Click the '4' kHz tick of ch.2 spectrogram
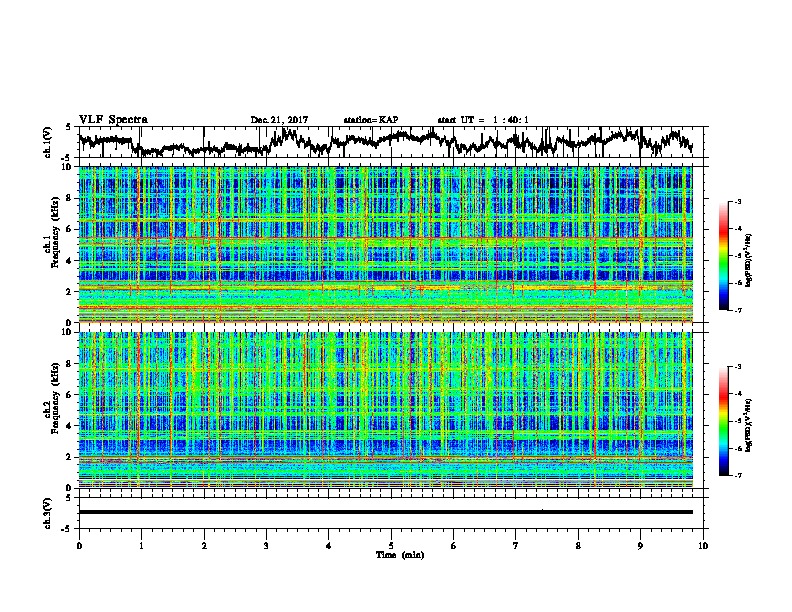The height and width of the screenshot is (612, 792). (70, 426)
